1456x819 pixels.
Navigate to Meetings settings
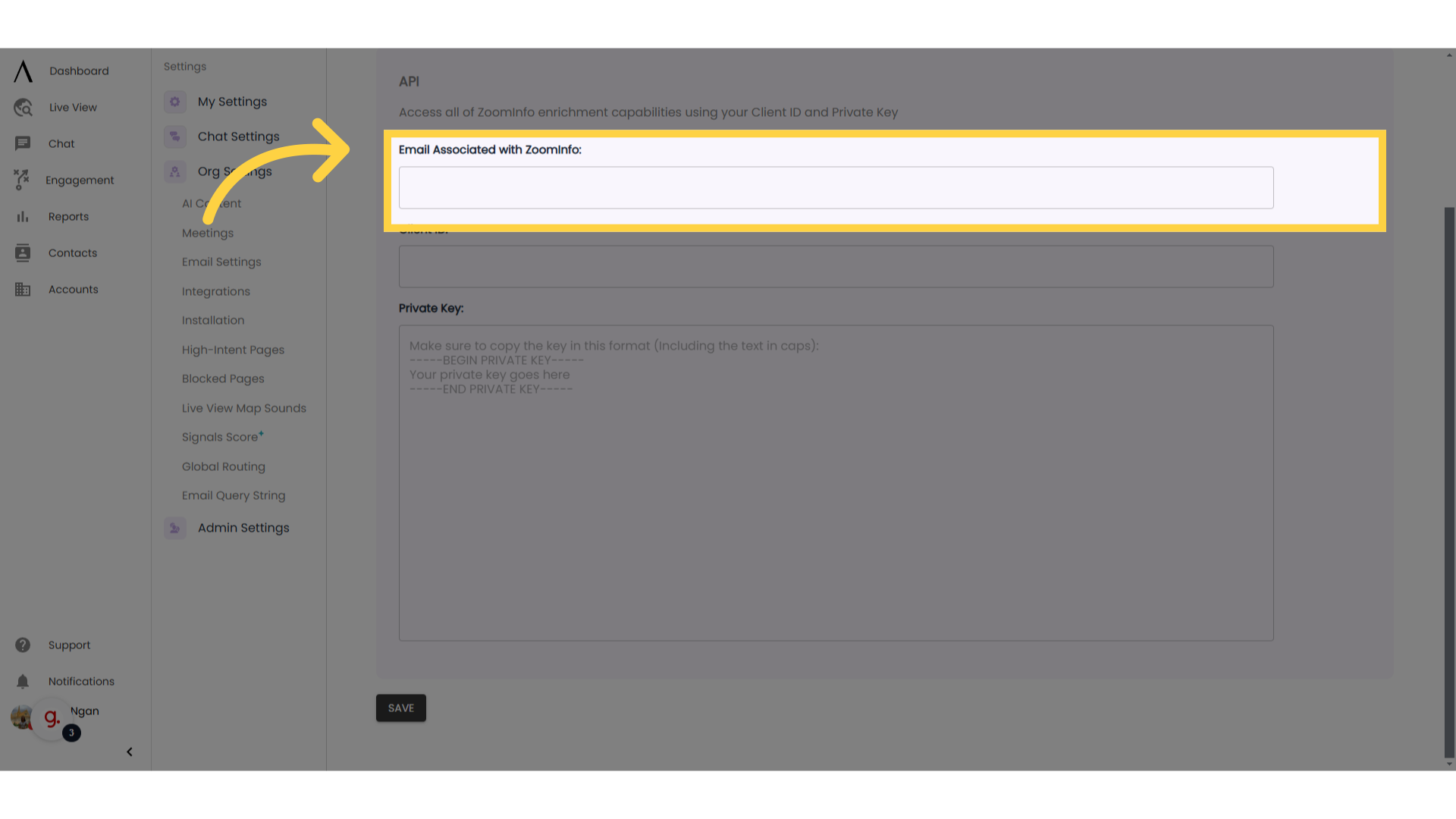(x=207, y=232)
